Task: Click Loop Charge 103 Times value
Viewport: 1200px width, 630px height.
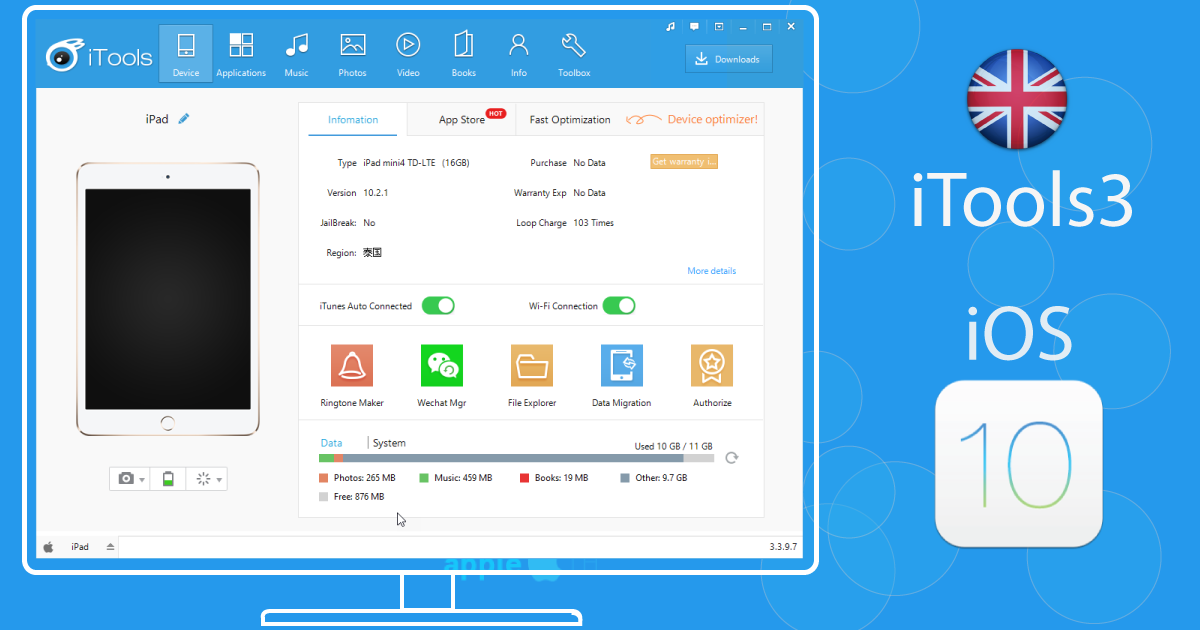Action: coord(593,223)
